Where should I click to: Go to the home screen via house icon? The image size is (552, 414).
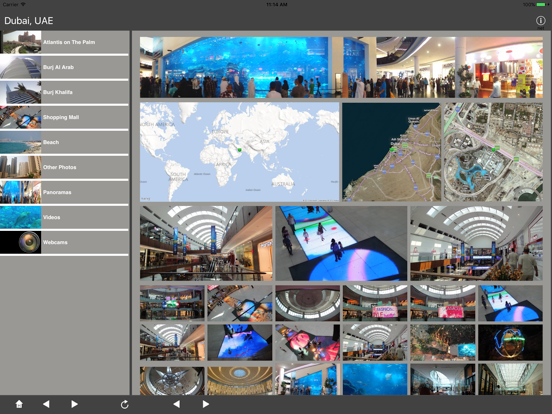(19, 404)
